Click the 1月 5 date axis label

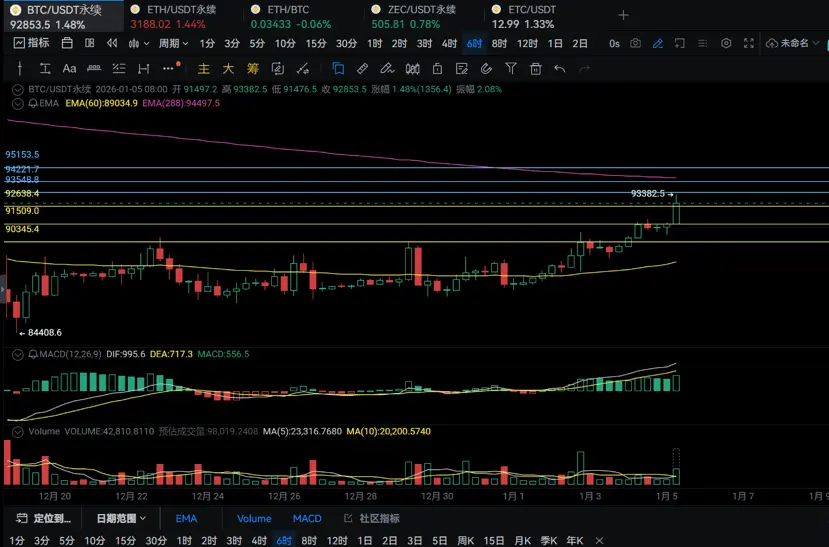pos(666,496)
